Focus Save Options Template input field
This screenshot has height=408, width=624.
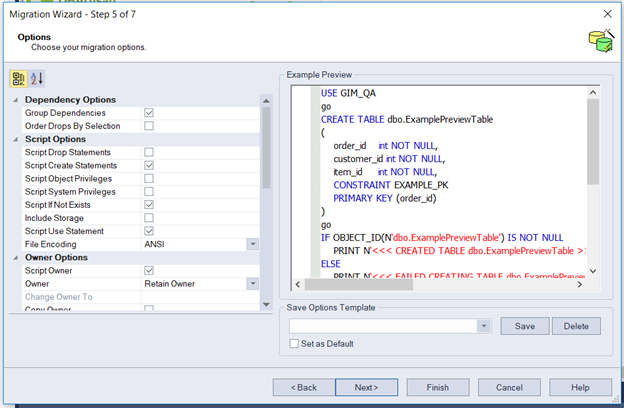click(383, 326)
